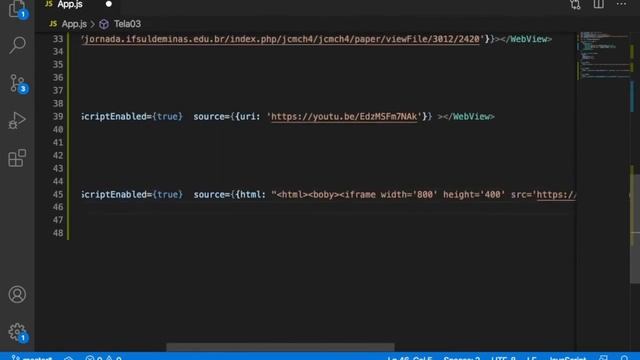Image resolution: width=640 pixels, height=360 pixels.
Task: Click the master branch status bar item
Action: coord(32,358)
